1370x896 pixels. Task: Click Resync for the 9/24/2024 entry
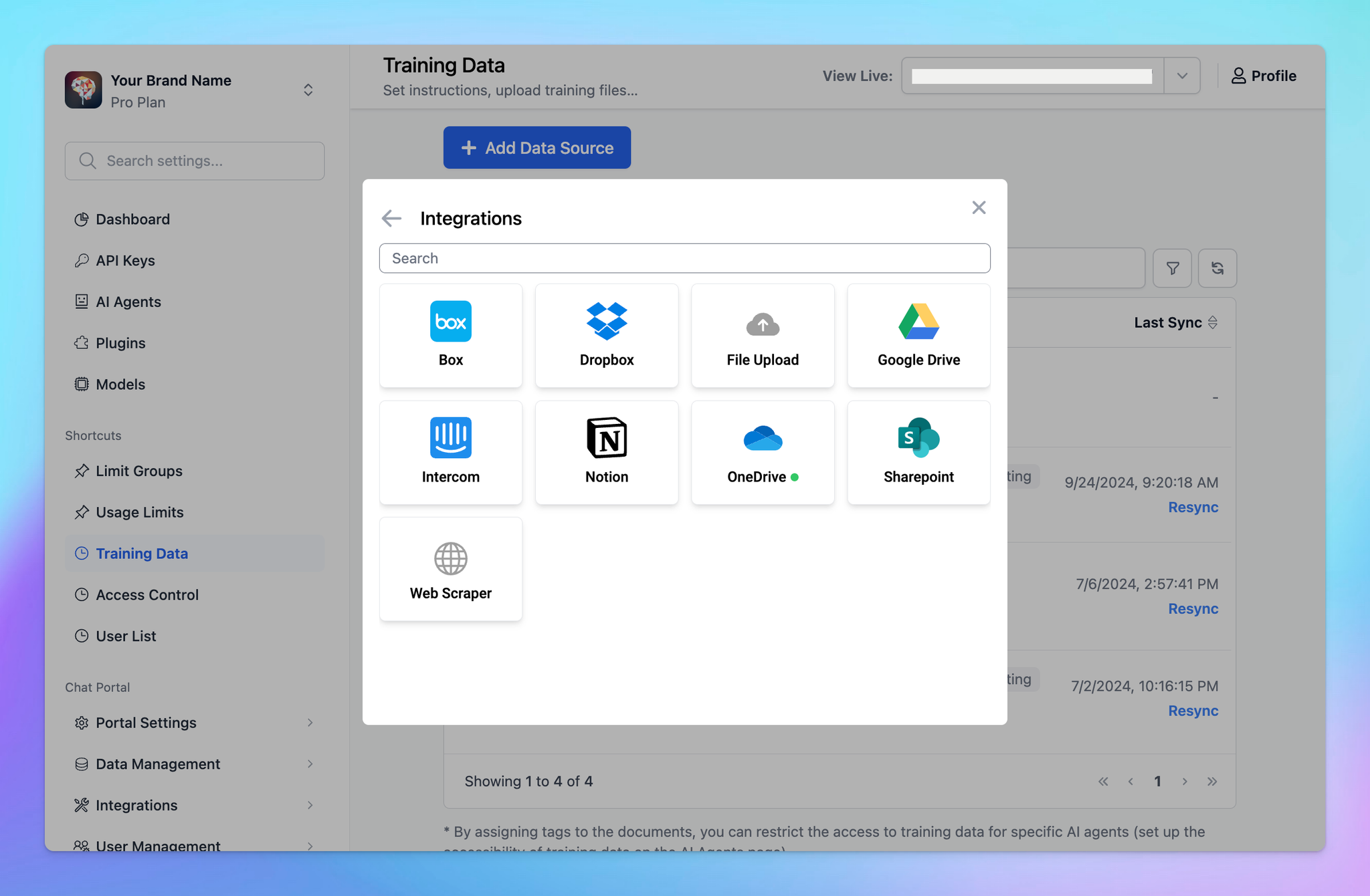click(1193, 507)
